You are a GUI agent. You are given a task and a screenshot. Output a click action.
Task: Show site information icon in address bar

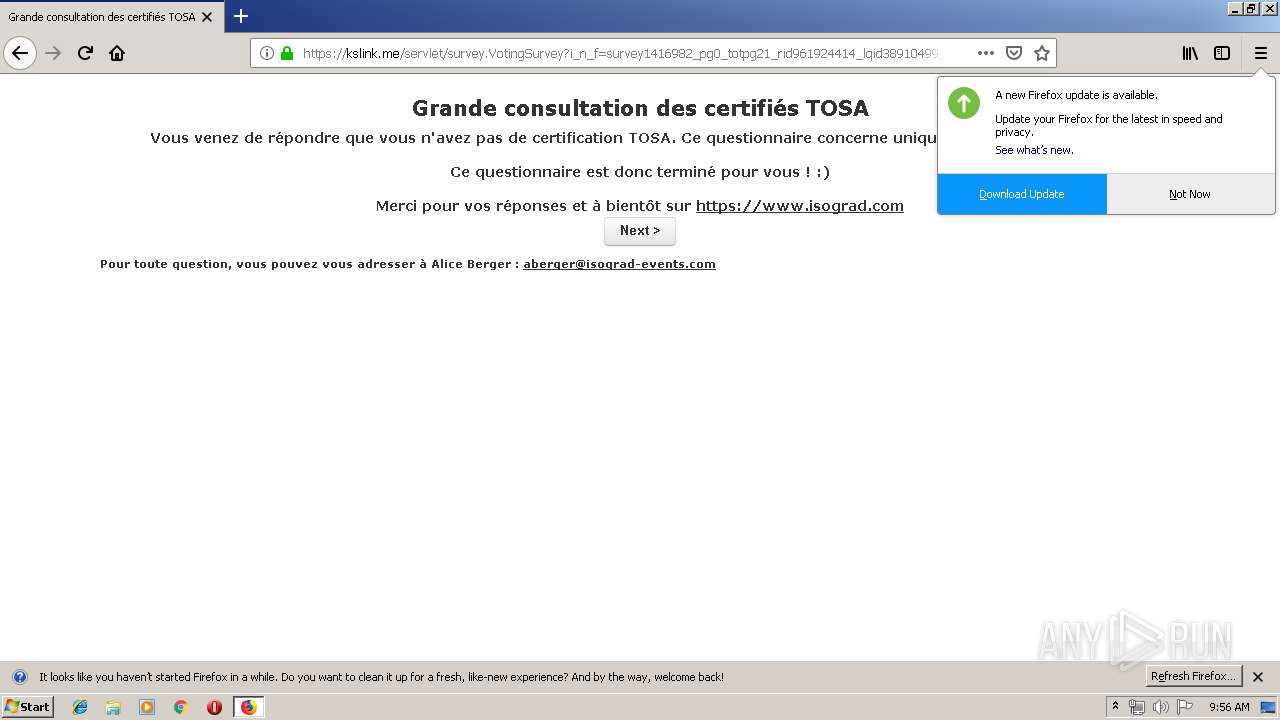pos(267,53)
